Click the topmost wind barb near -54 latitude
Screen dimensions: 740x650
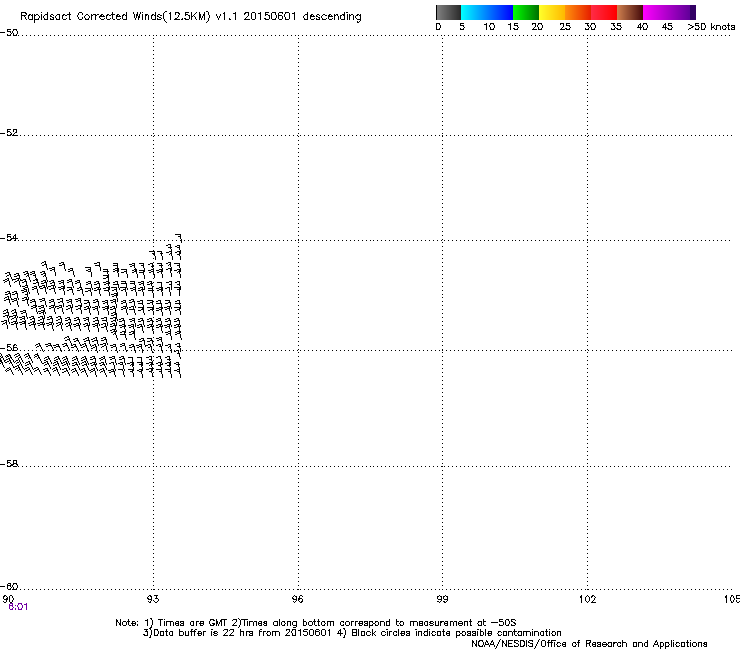[178, 237]
